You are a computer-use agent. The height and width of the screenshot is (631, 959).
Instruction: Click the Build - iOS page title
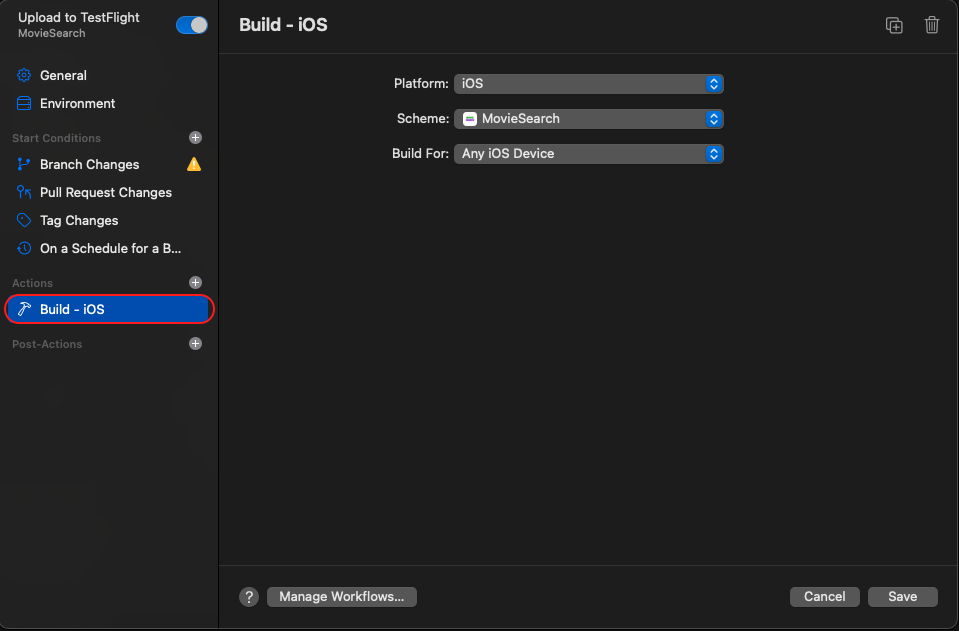(283, 25)
